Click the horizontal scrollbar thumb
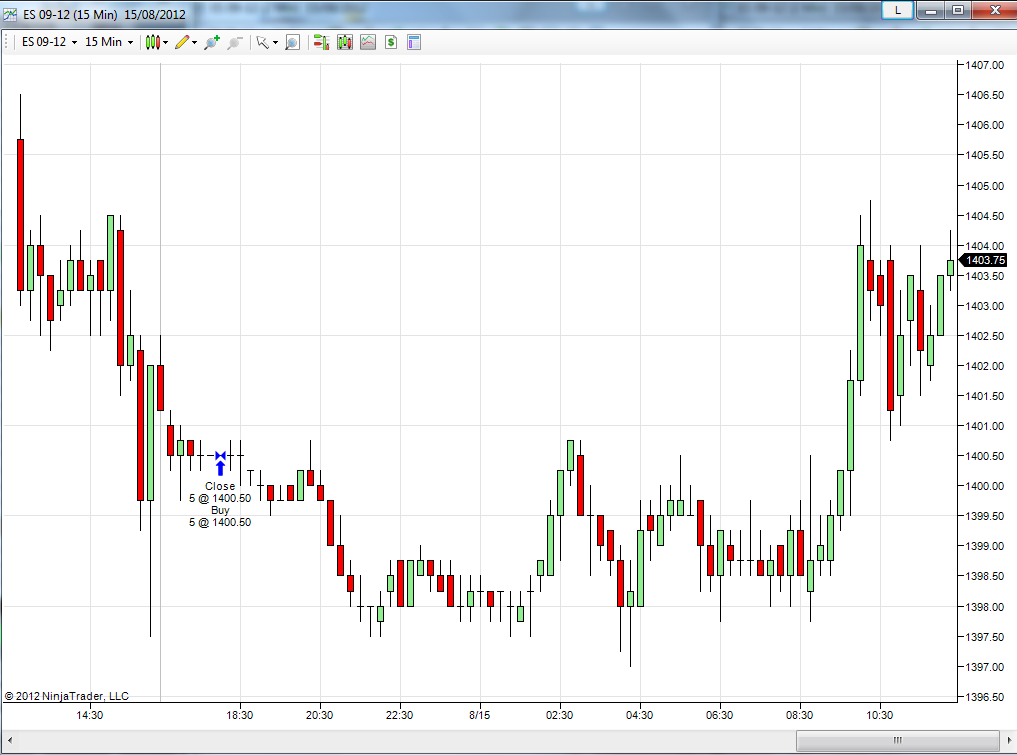1017x755 pixels. (898, 740)
